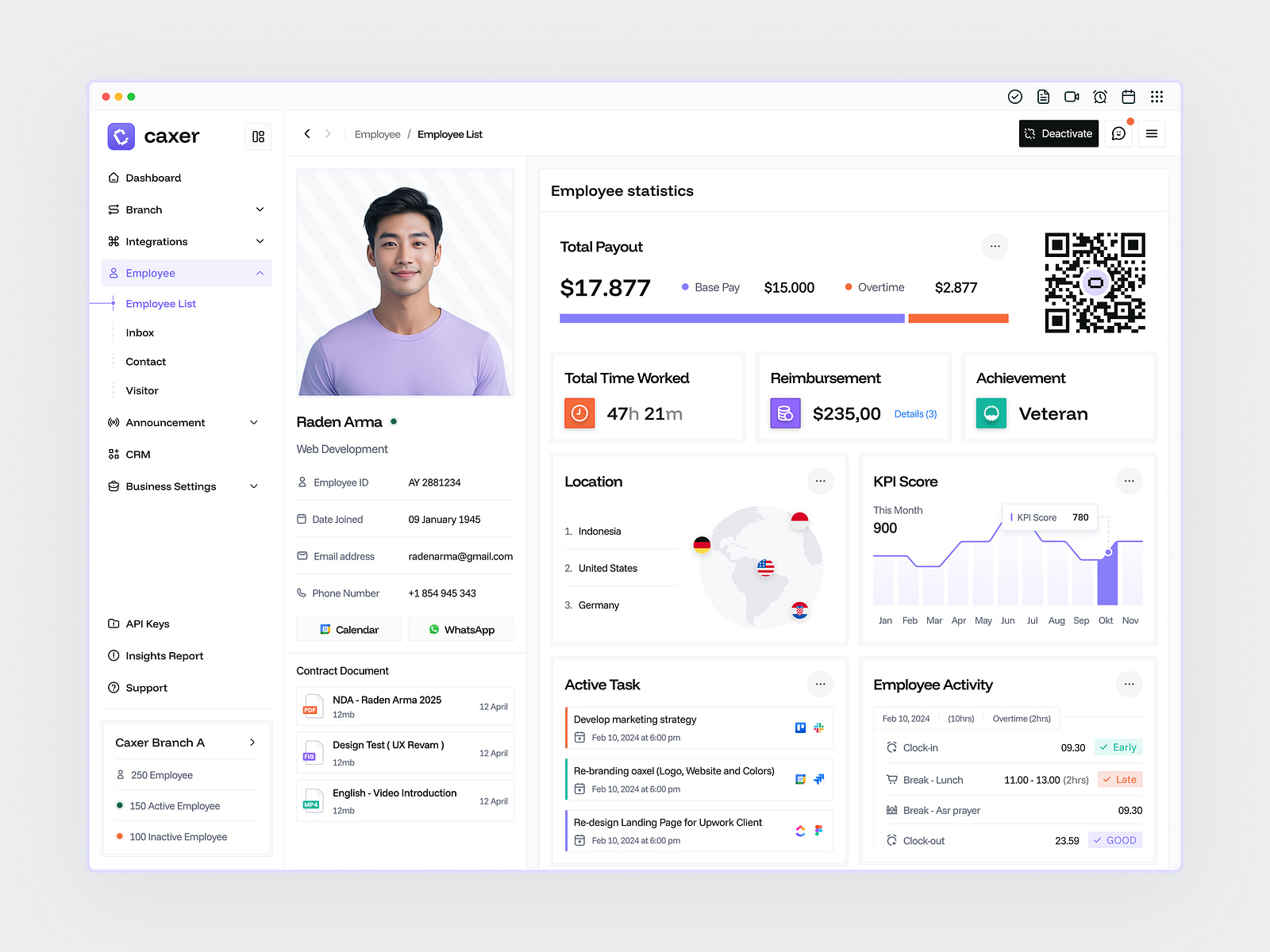The image size is (1270, 952).
Task: Toggle the sidebar layout icon beside caxer
Action: click(258, 136)
